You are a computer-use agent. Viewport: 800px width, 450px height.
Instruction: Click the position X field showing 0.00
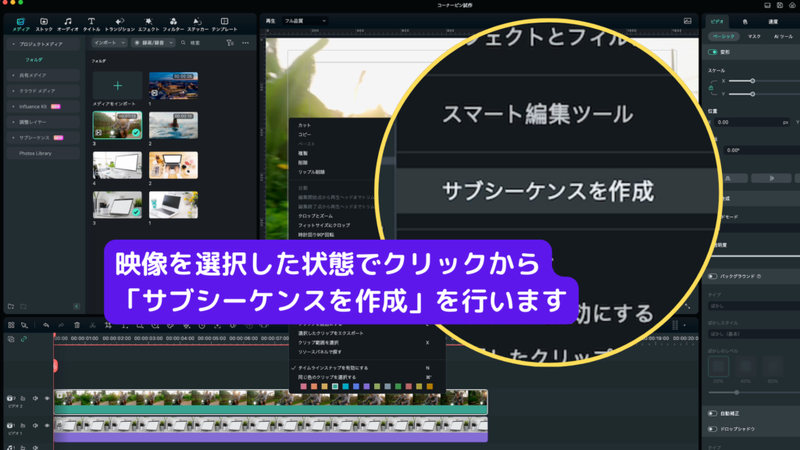click(x=752, y=122)
